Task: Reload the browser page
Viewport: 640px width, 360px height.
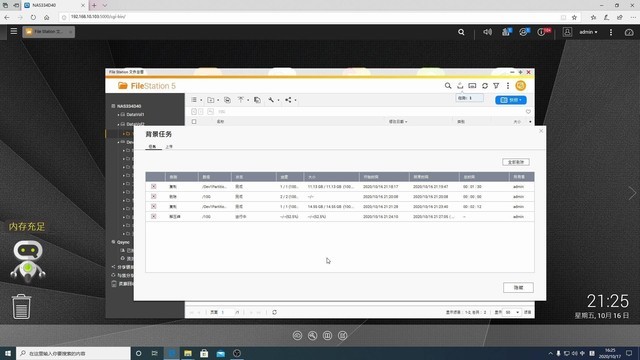Action: [33, 17]
